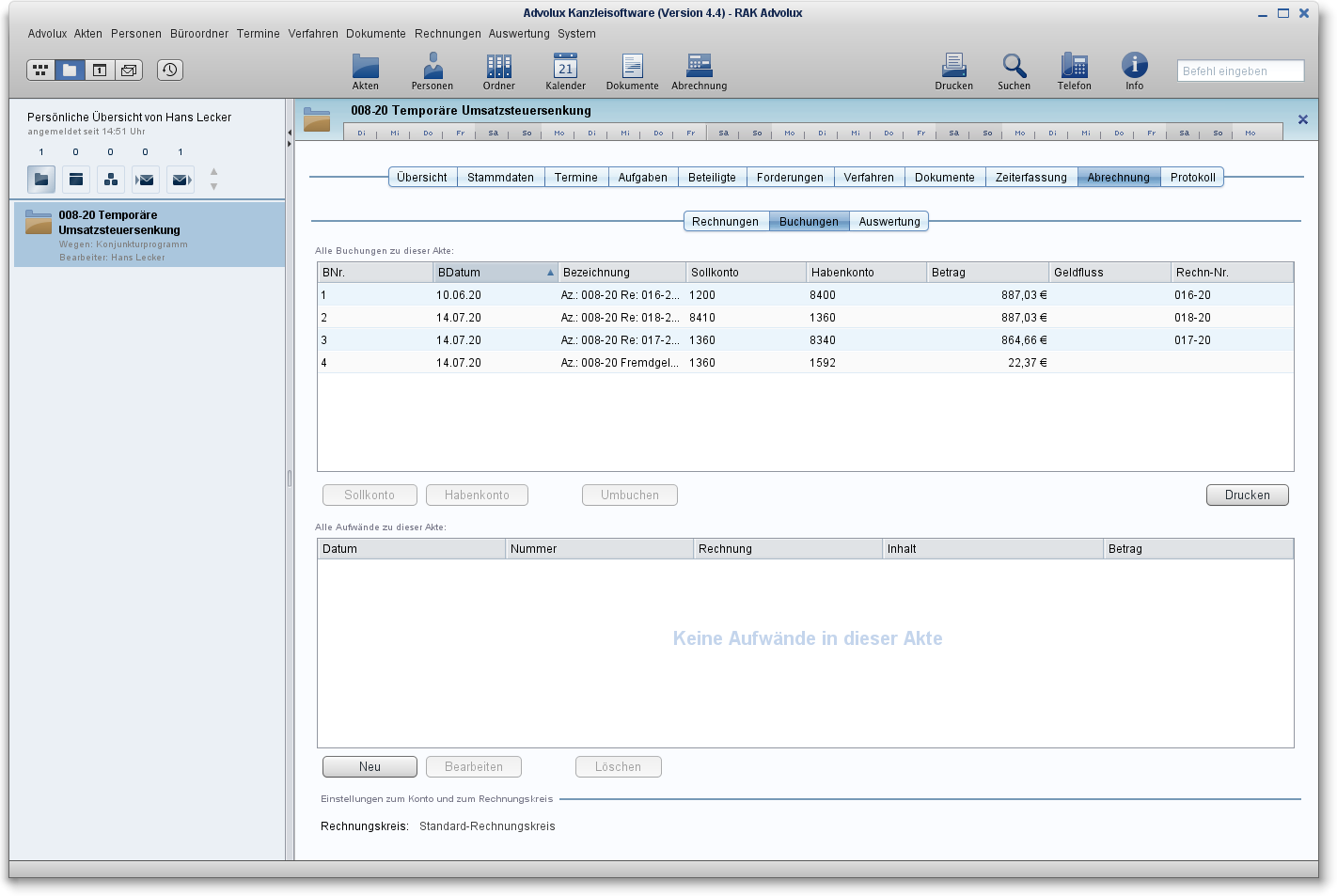Select the Auswertung sub-tab
This screenshot has height=896, width=1337.
click(889, 222)
